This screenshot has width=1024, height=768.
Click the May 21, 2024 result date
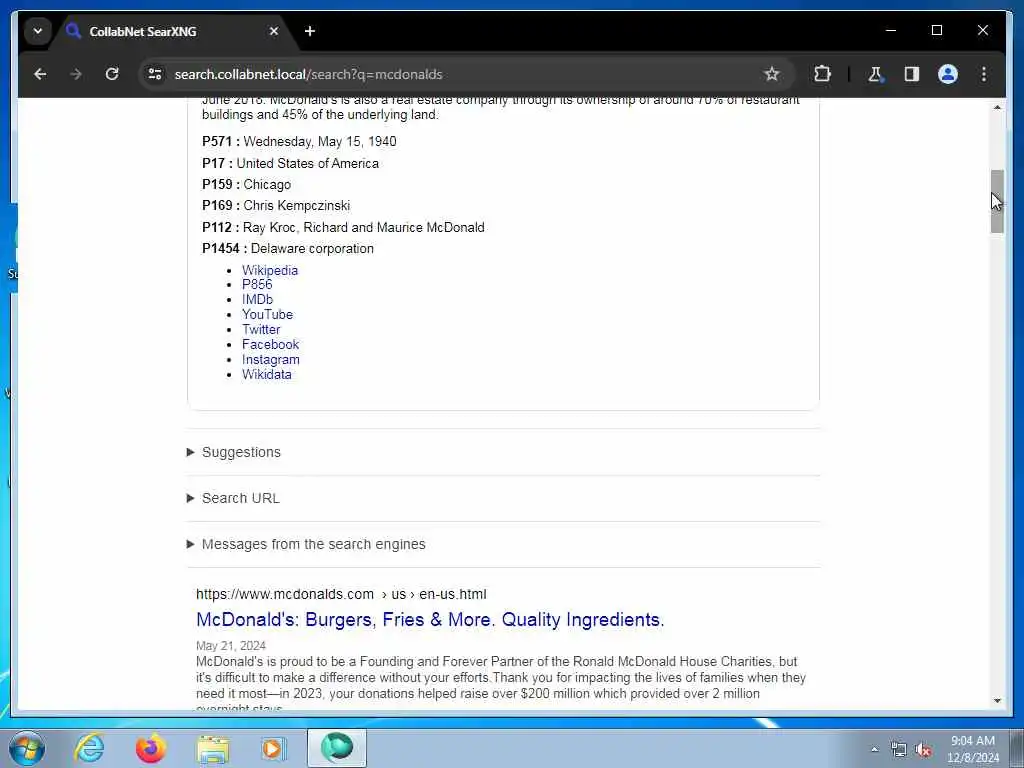coord(231,646)
